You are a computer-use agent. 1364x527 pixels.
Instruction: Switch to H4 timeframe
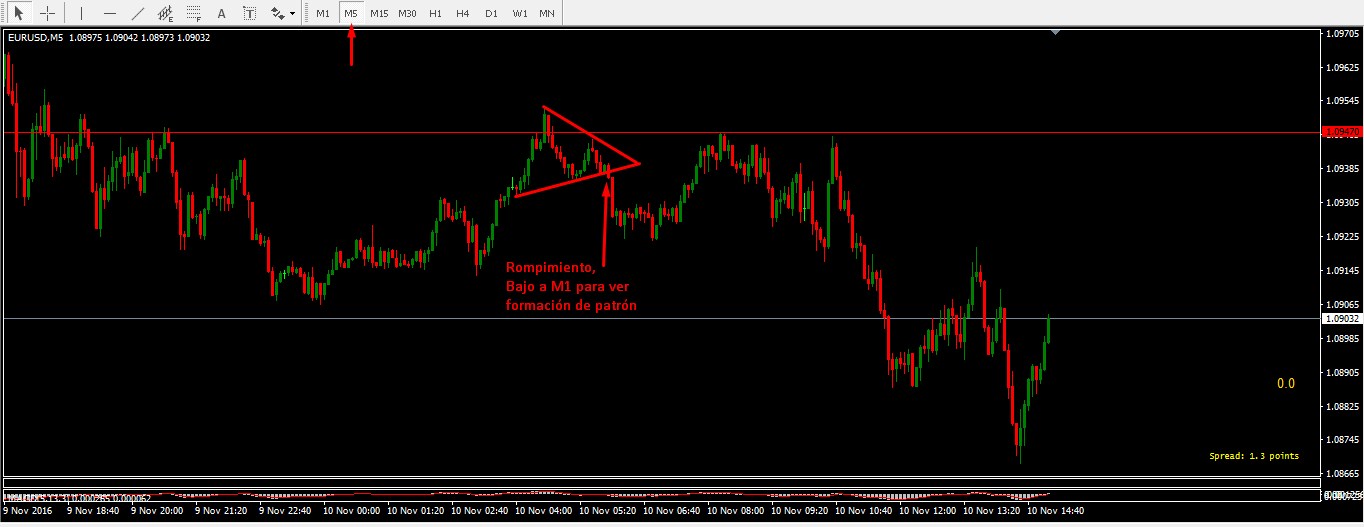462,14
